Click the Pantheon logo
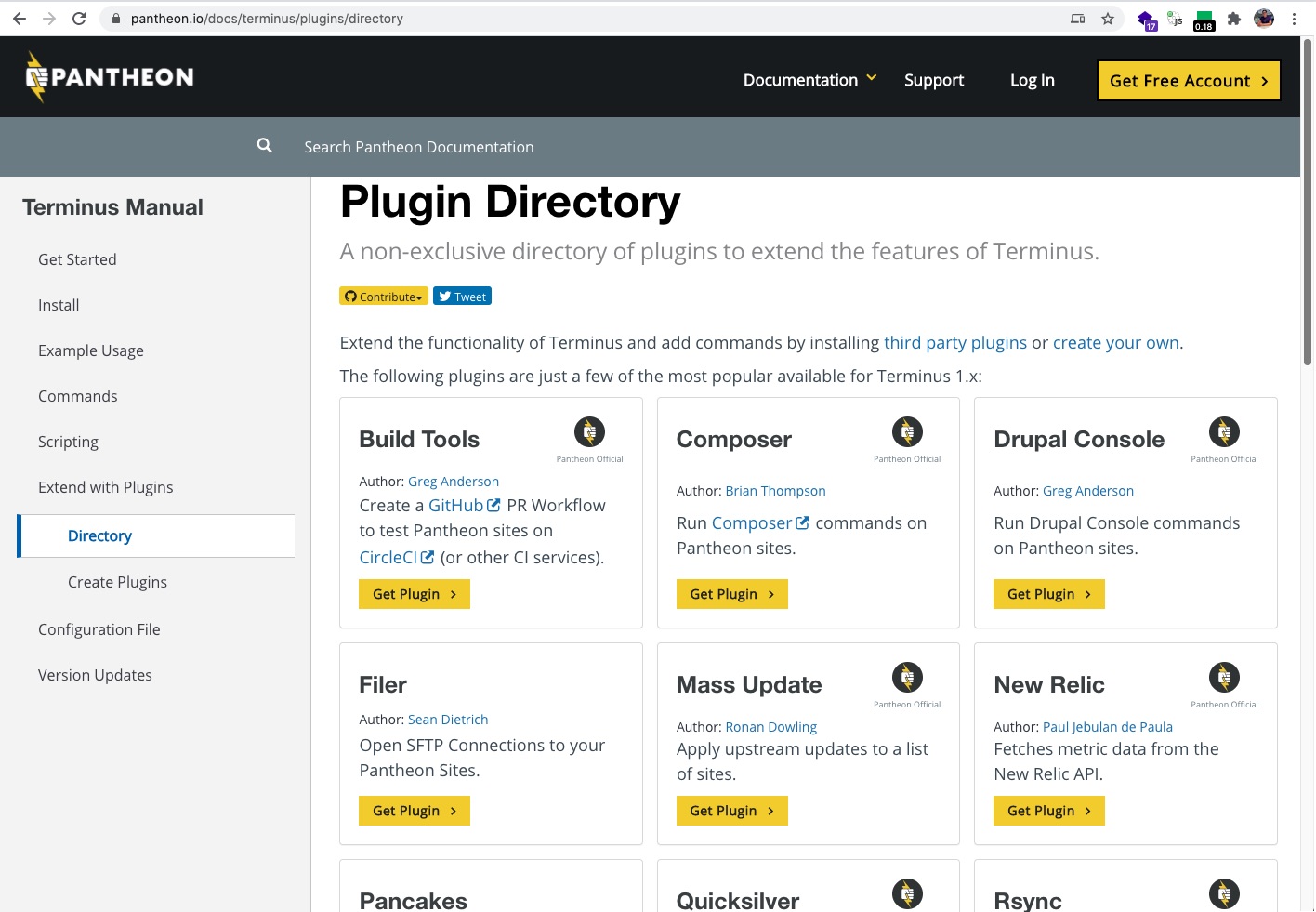This screenshot has width=1316, height=912. 110,77
